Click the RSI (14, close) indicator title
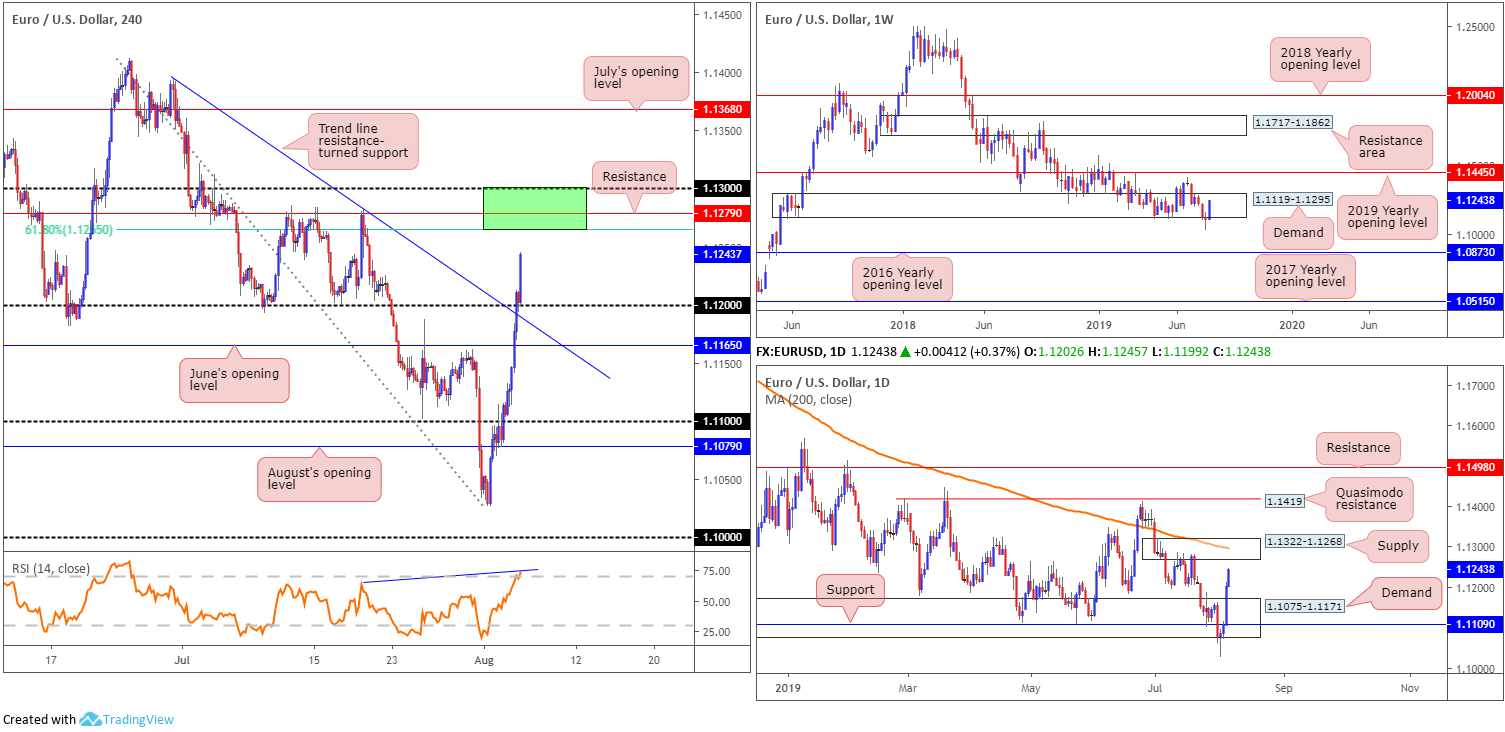 pyautogui.click(x=51, y=569)
